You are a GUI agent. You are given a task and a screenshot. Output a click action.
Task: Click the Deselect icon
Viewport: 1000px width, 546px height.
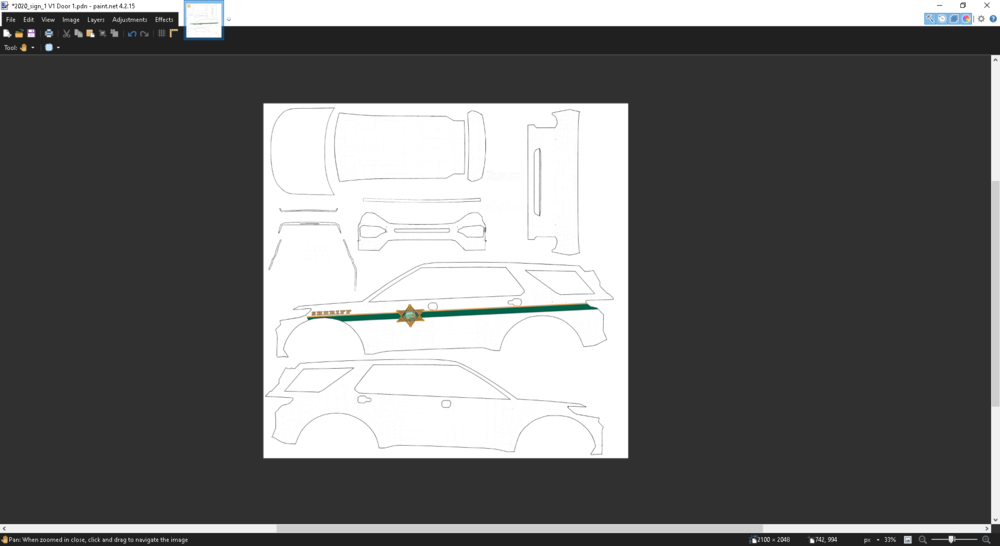pyautogui.click(x=114, y=33)
